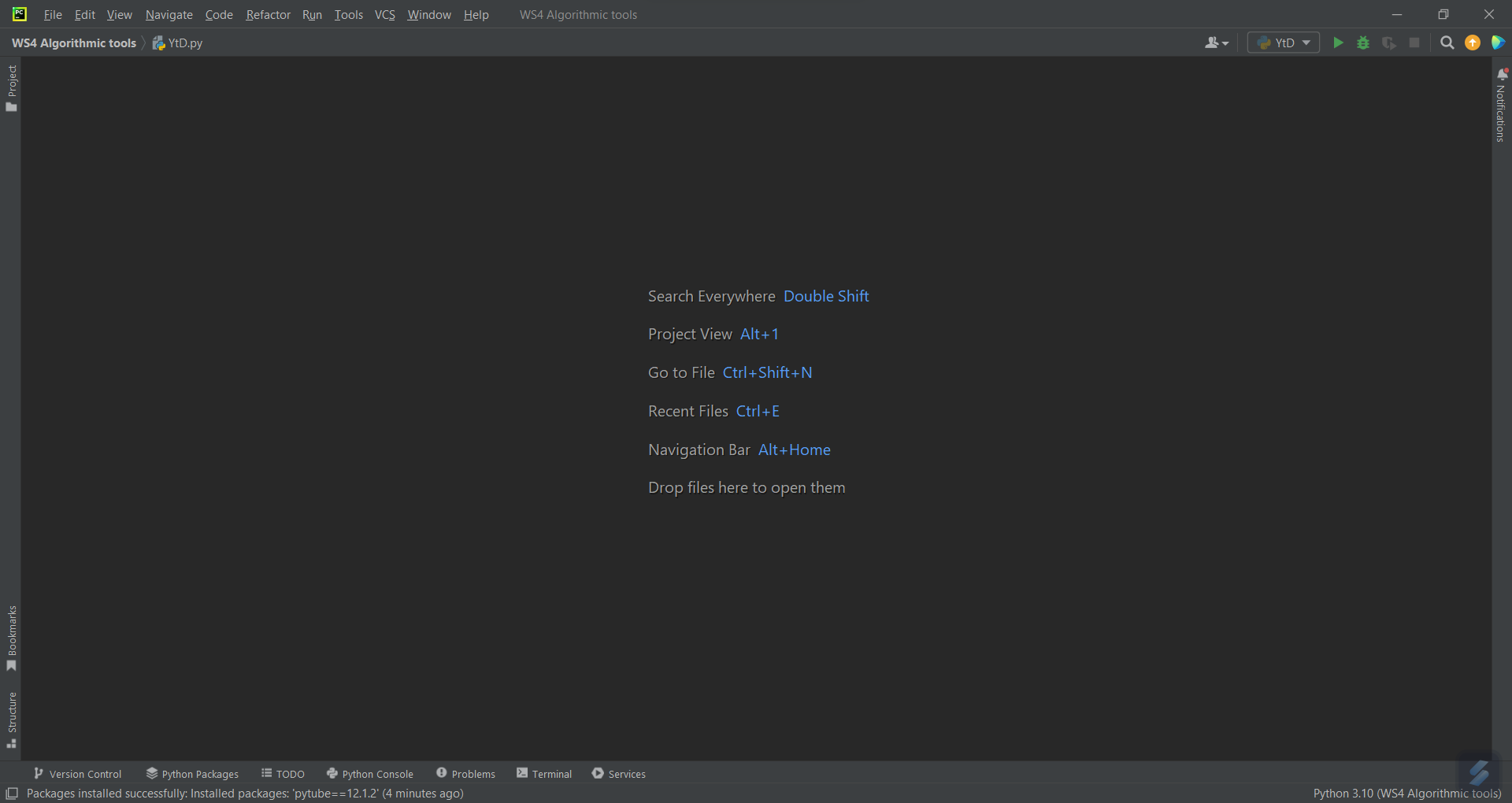Open the Window menu

pos(429,15)
